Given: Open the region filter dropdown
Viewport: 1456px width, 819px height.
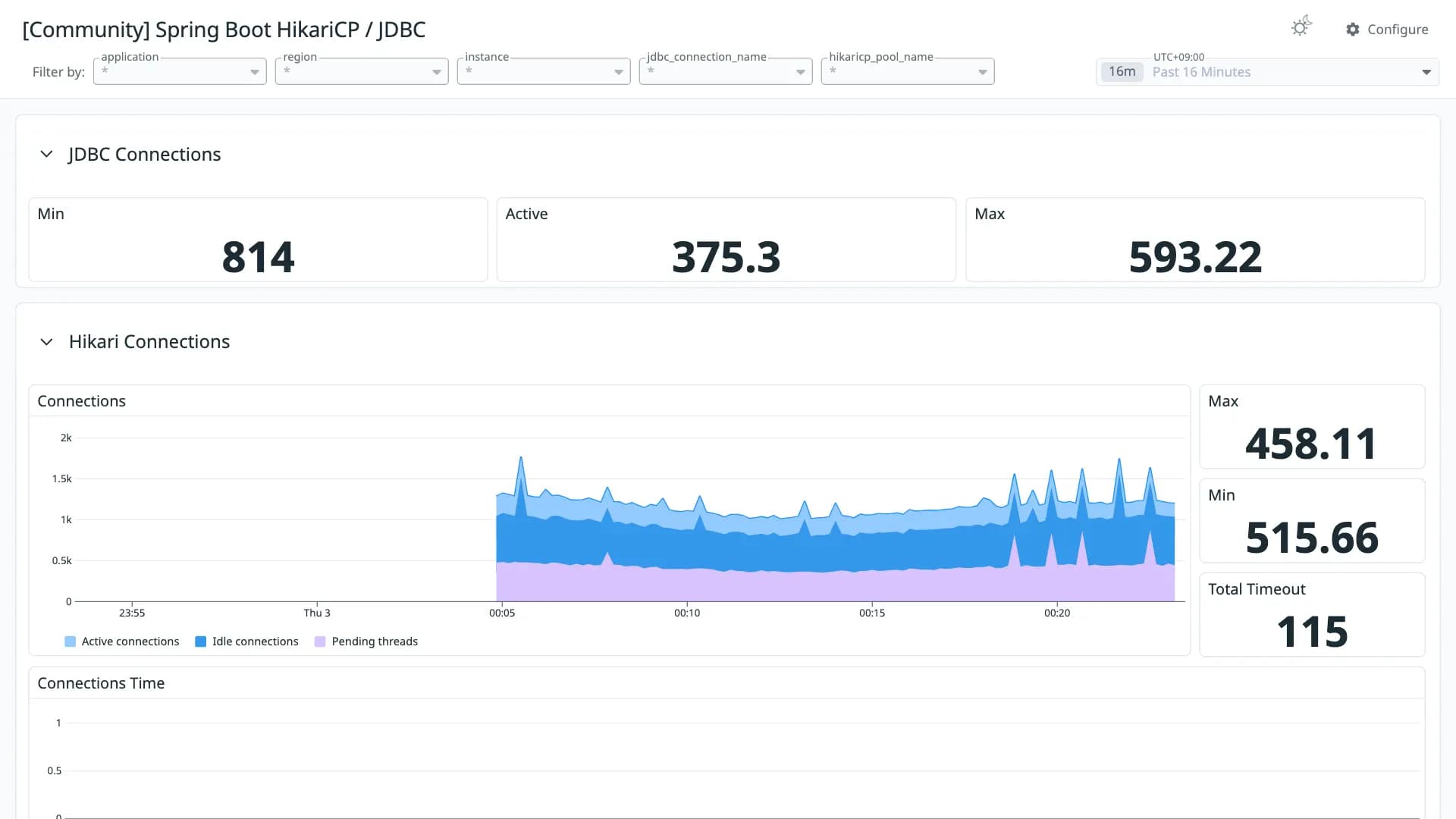Looking at the screenshot, I should tap(362, 71).
